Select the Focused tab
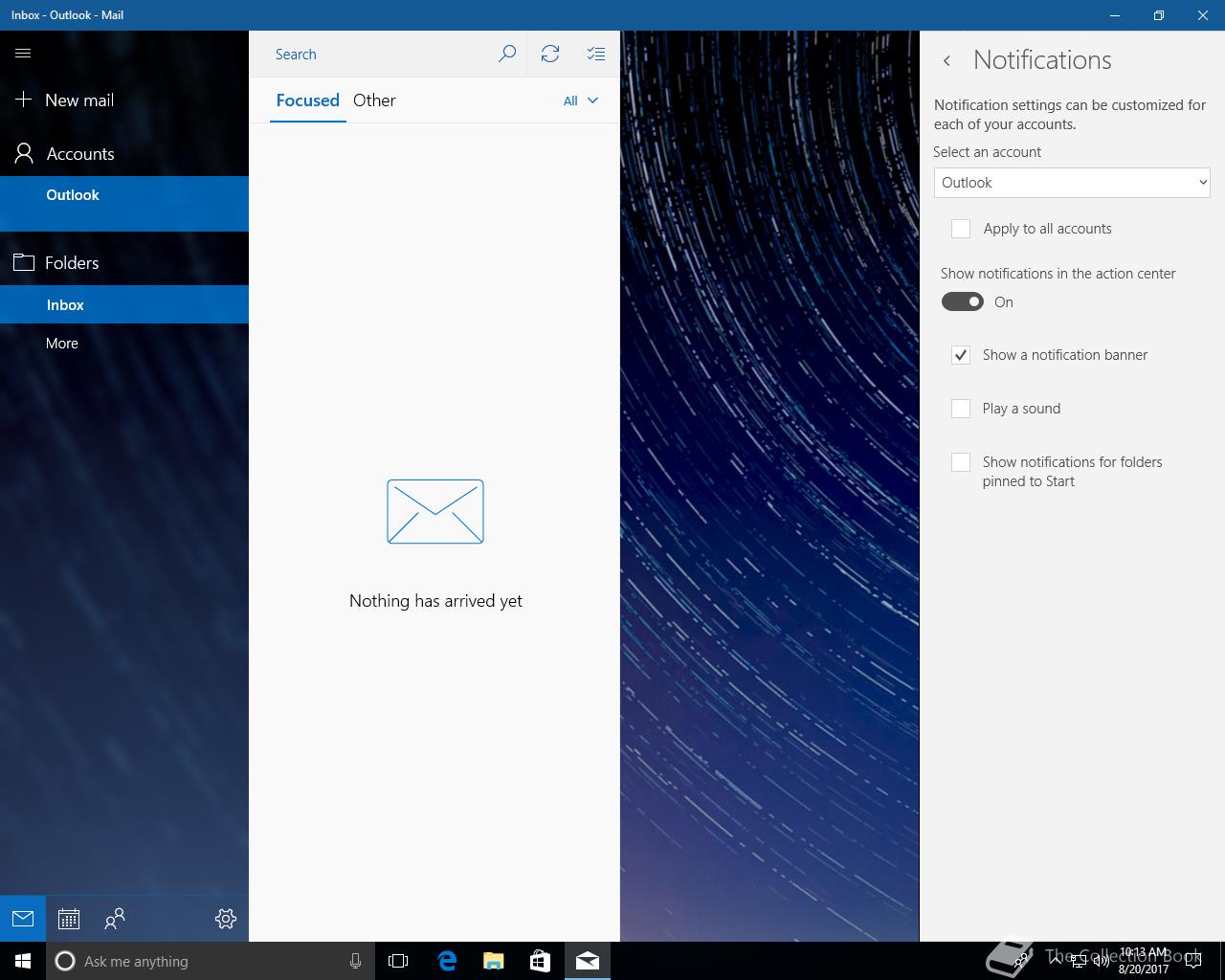Viewport: 1225px width, 980px height. point(307,100)
